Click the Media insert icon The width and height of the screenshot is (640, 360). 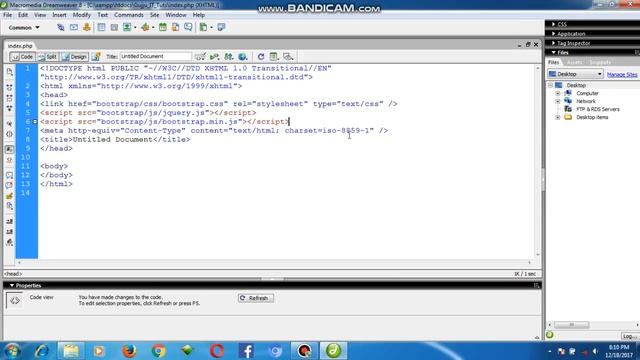(x=145, y=27)
